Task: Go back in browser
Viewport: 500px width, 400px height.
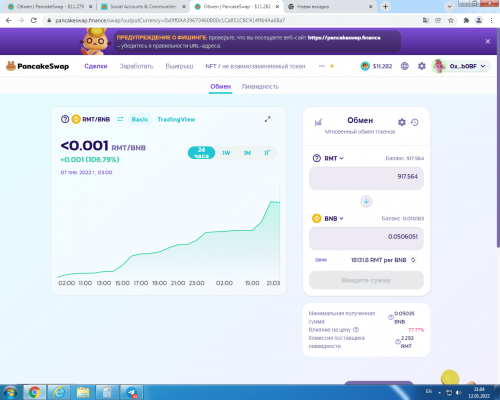Action: (9, 20)
